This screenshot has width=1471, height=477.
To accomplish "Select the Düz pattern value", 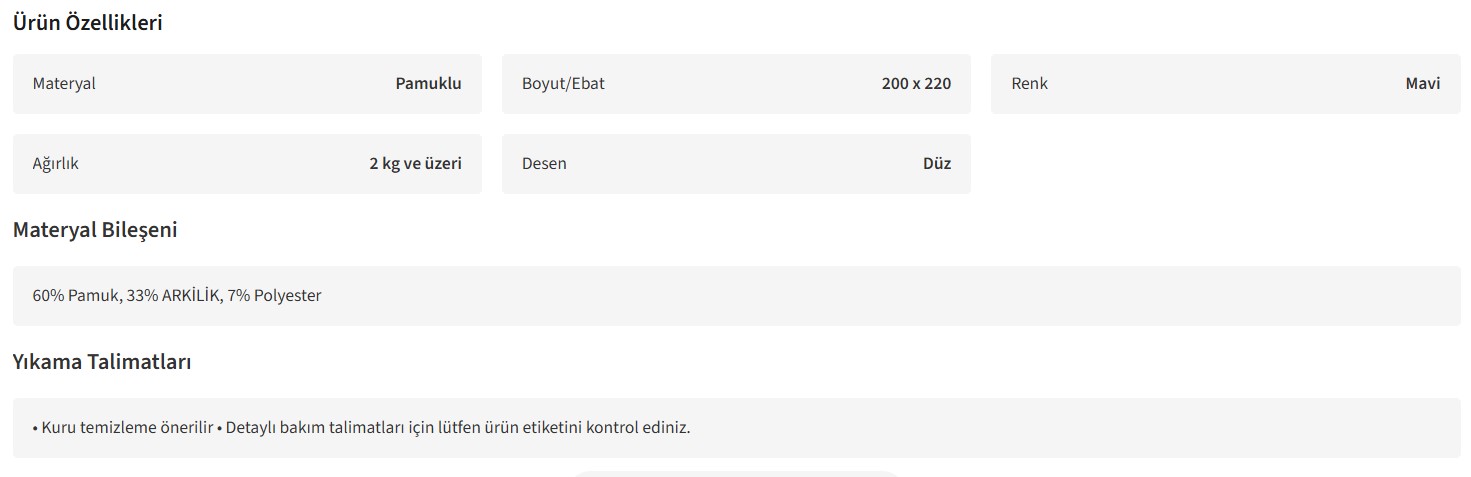I will pyautogui.click(x=936, y=164).
